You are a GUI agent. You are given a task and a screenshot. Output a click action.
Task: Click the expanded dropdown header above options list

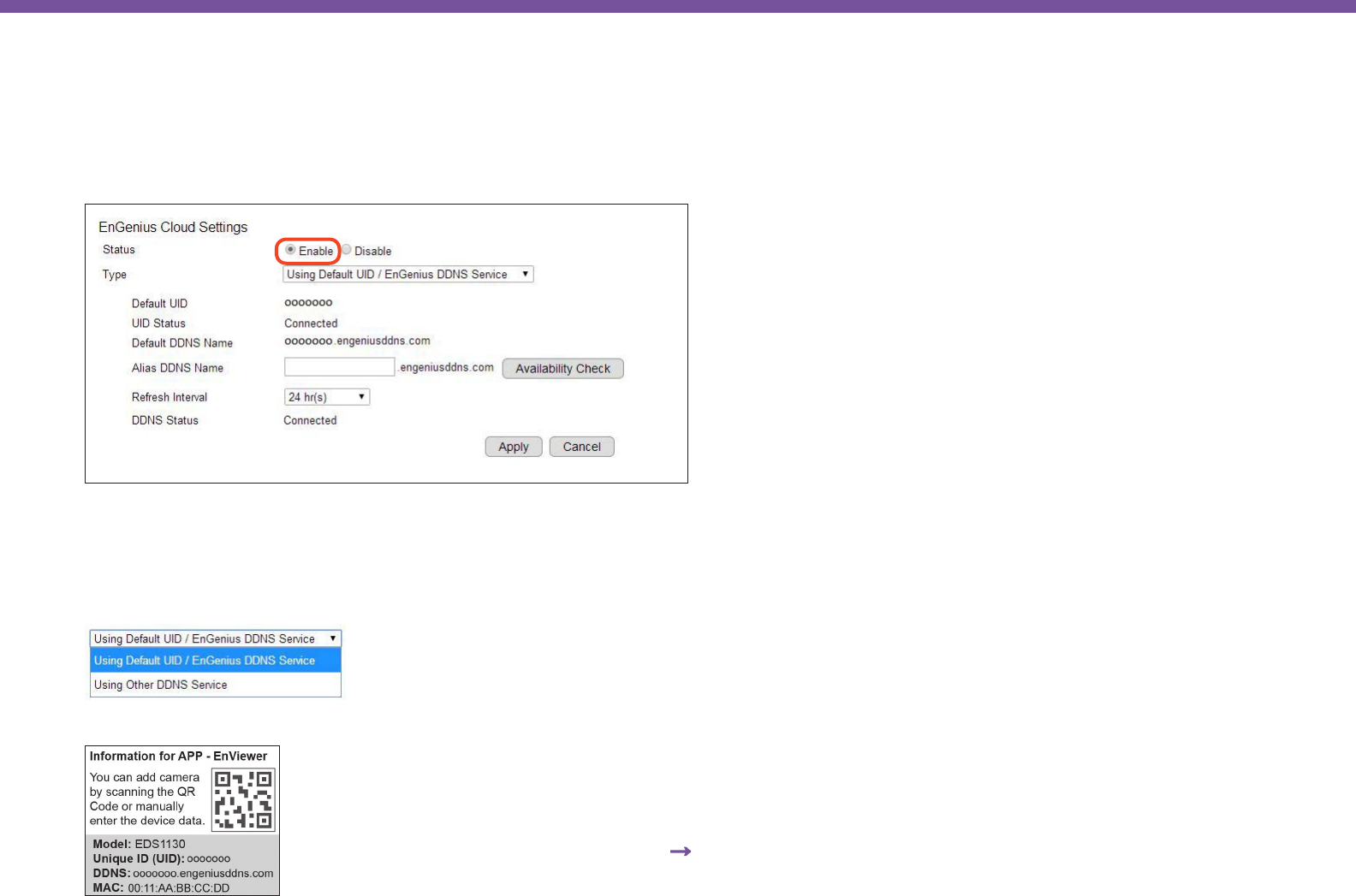tap(216, 639)
